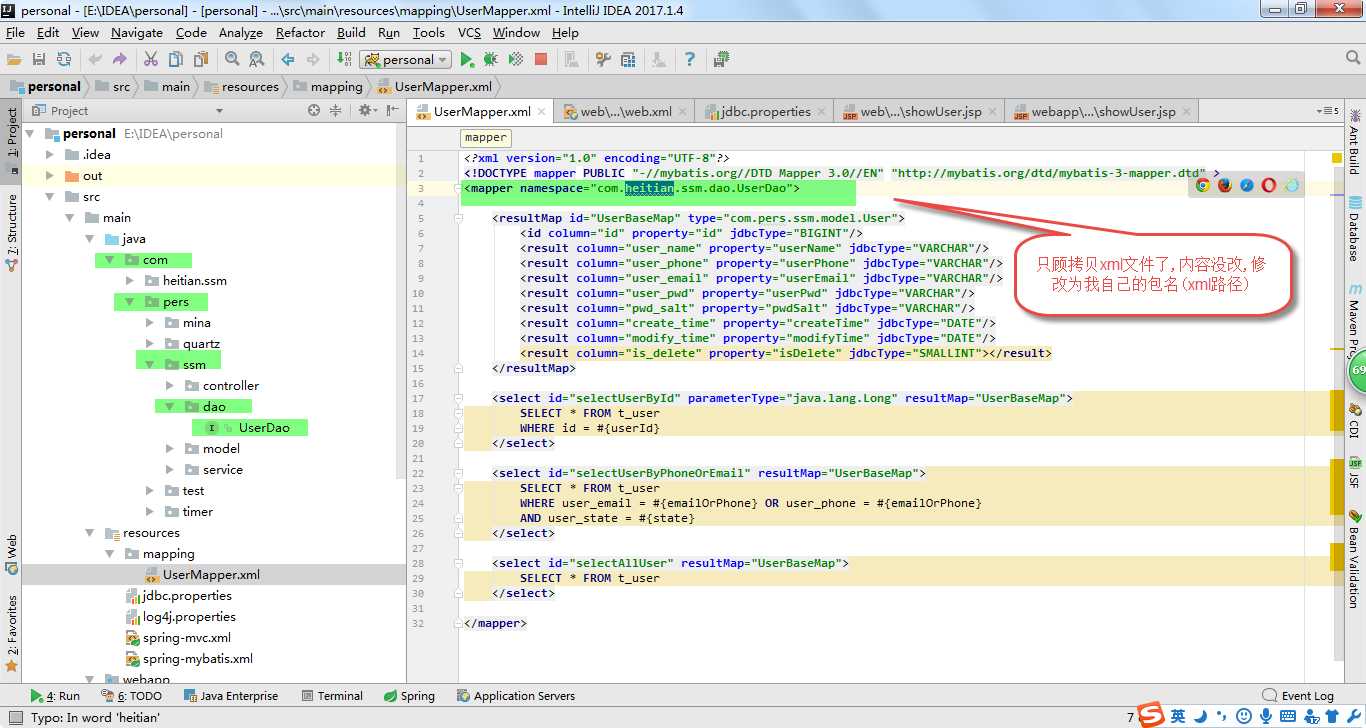Image resolution: width=1366 pixels, height=728 pixels.
Task: Expand the controller package
Action: click(x=170, y=386)
